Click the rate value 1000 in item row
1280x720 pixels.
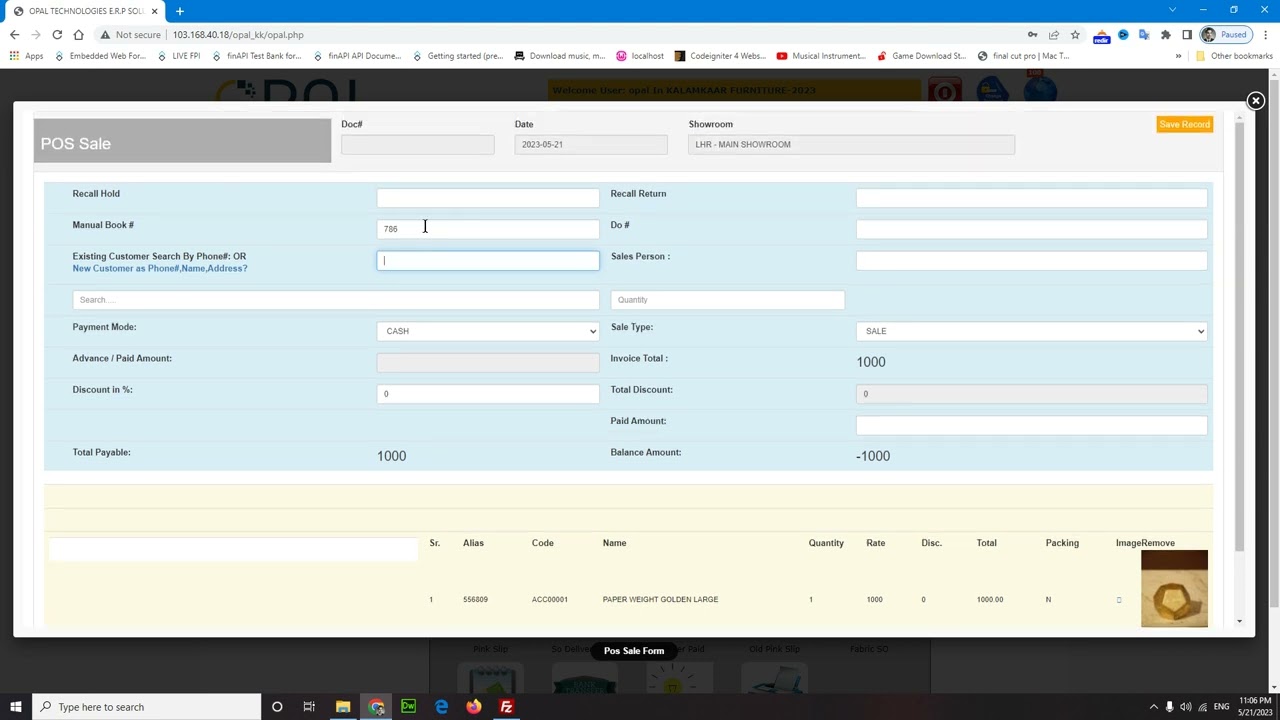coord(874,600)
